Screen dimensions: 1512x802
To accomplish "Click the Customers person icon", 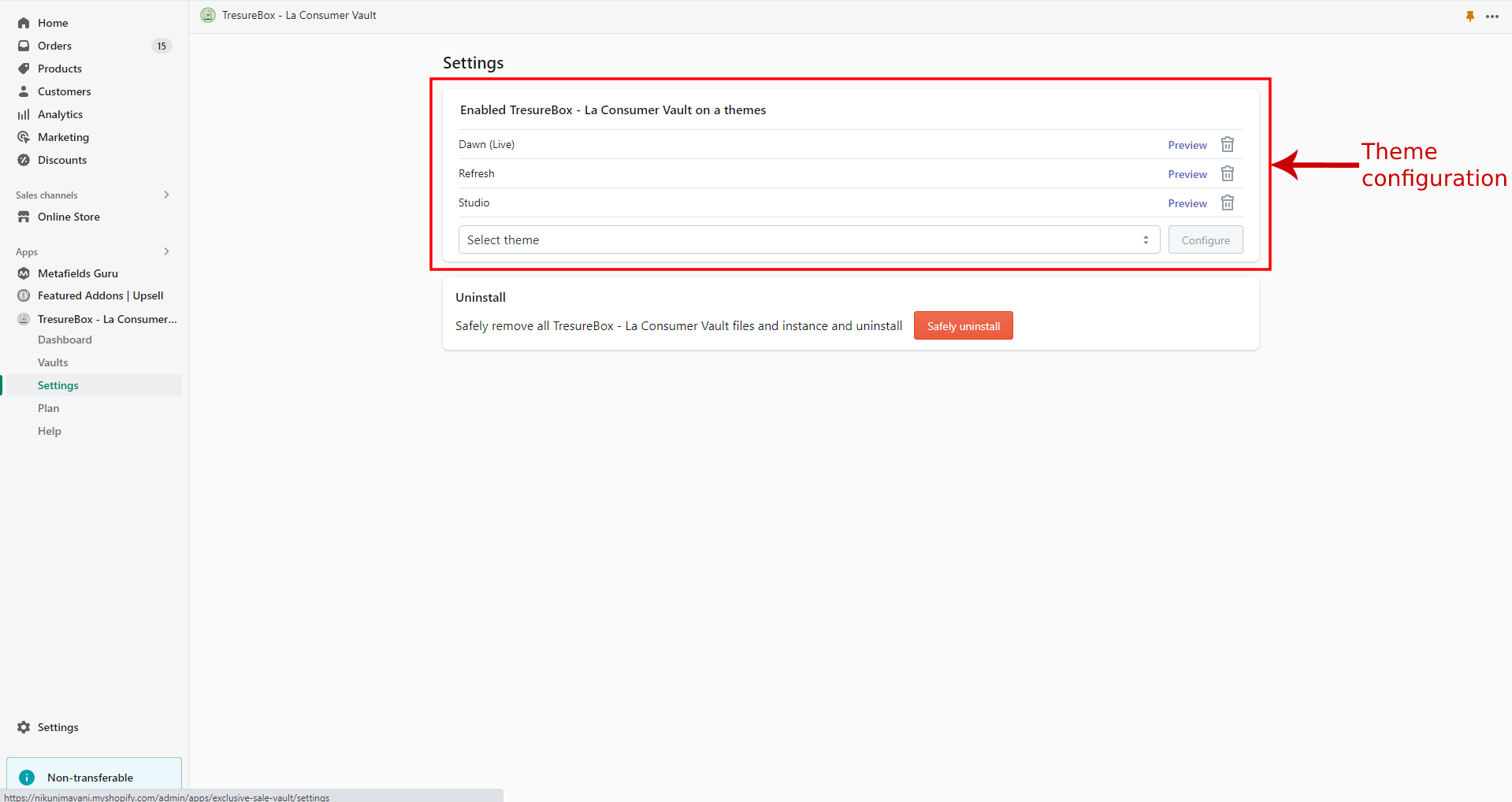I will point(24,91).
